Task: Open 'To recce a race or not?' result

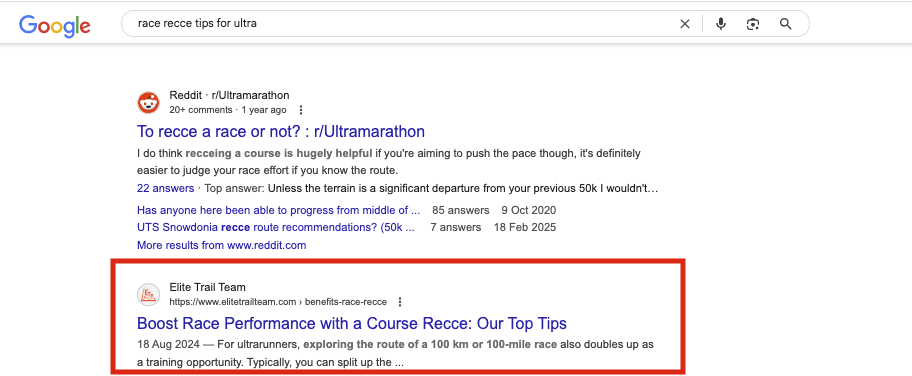Action: [x=281, y=131]
